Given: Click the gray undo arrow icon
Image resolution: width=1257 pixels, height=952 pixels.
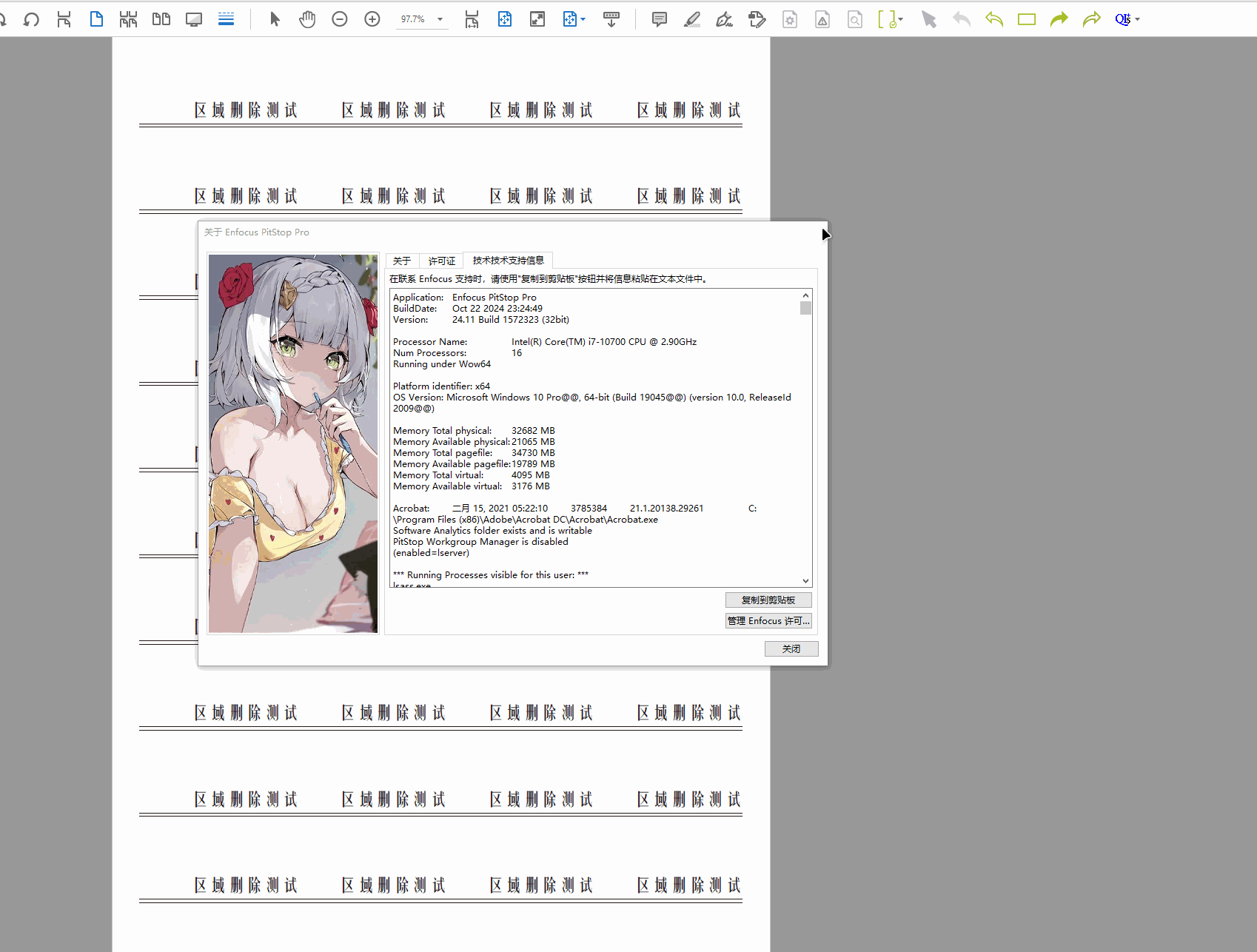Looking at the screenshot, I should click(x=962, y=19).
